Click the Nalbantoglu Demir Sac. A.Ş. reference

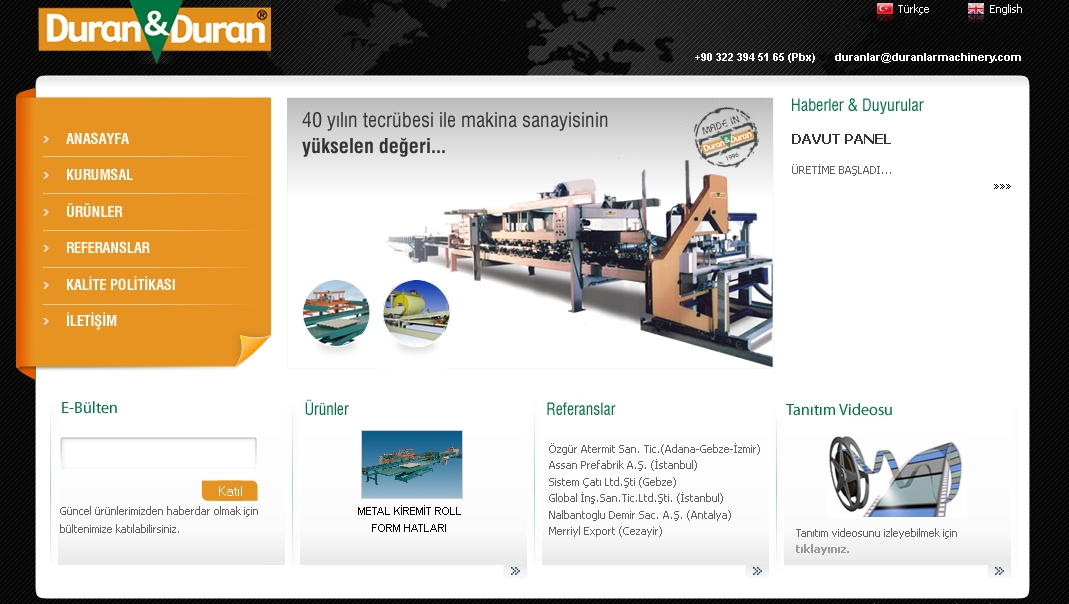pyautogui.click(x=639, y=515)
